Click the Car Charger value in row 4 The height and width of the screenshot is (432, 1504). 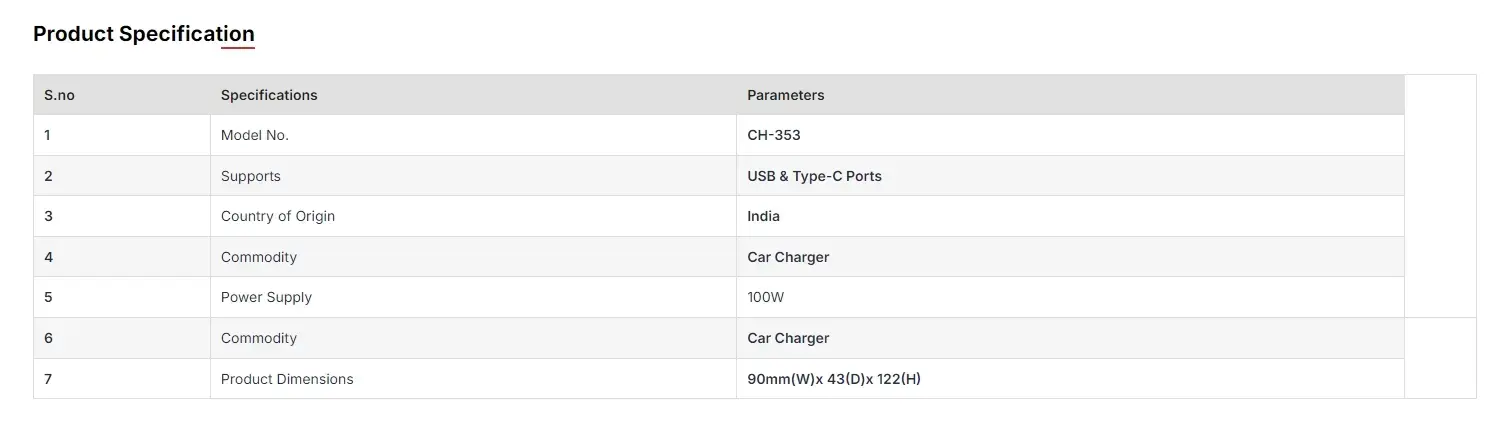click(x=788, y=257)
